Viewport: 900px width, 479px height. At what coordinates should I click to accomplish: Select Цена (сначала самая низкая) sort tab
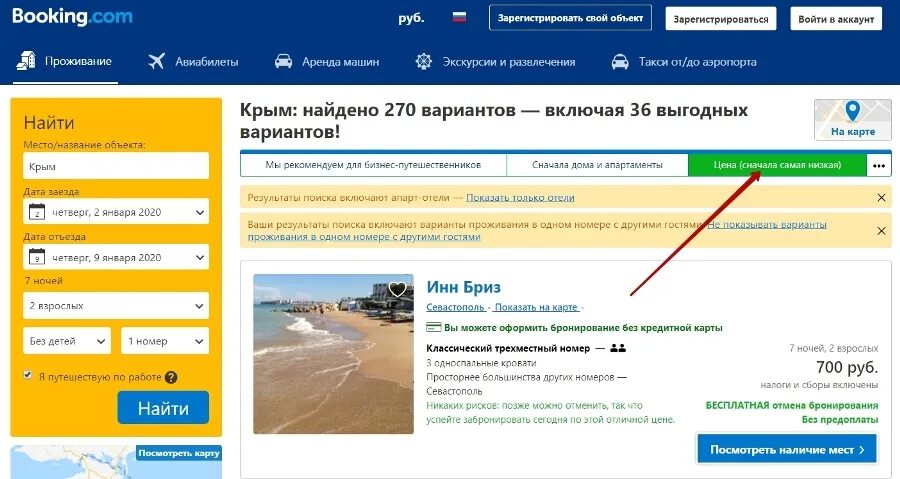pyautogui.click(x=777, y=165)
